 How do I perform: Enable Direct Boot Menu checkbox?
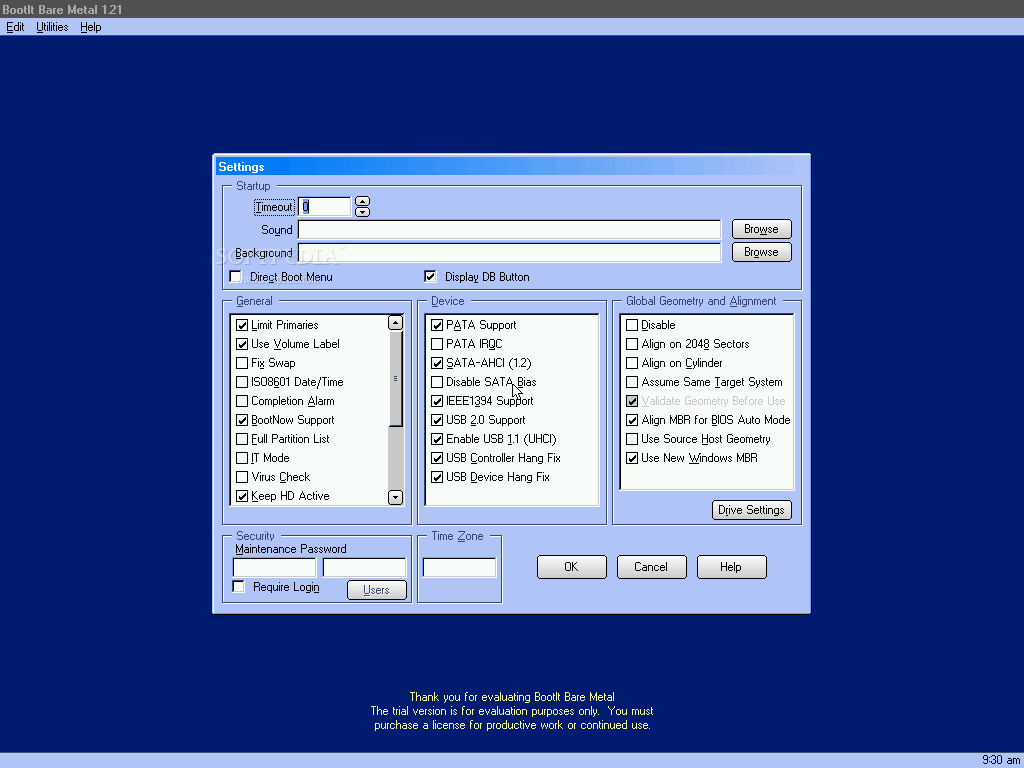236,277
